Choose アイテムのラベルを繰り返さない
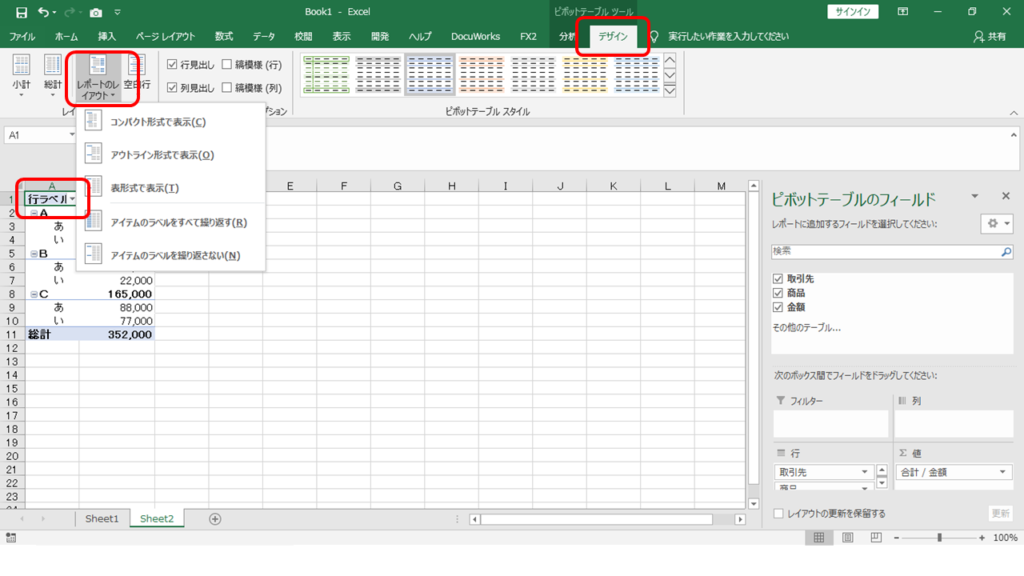Viewport: 1024px width, 576px height. point(170,255)
